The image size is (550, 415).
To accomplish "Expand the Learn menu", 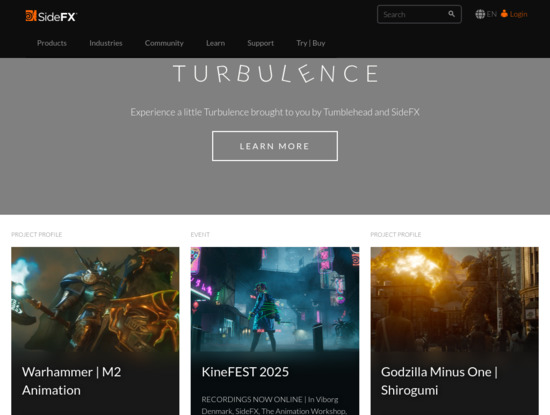I will (x=215, y=43).
